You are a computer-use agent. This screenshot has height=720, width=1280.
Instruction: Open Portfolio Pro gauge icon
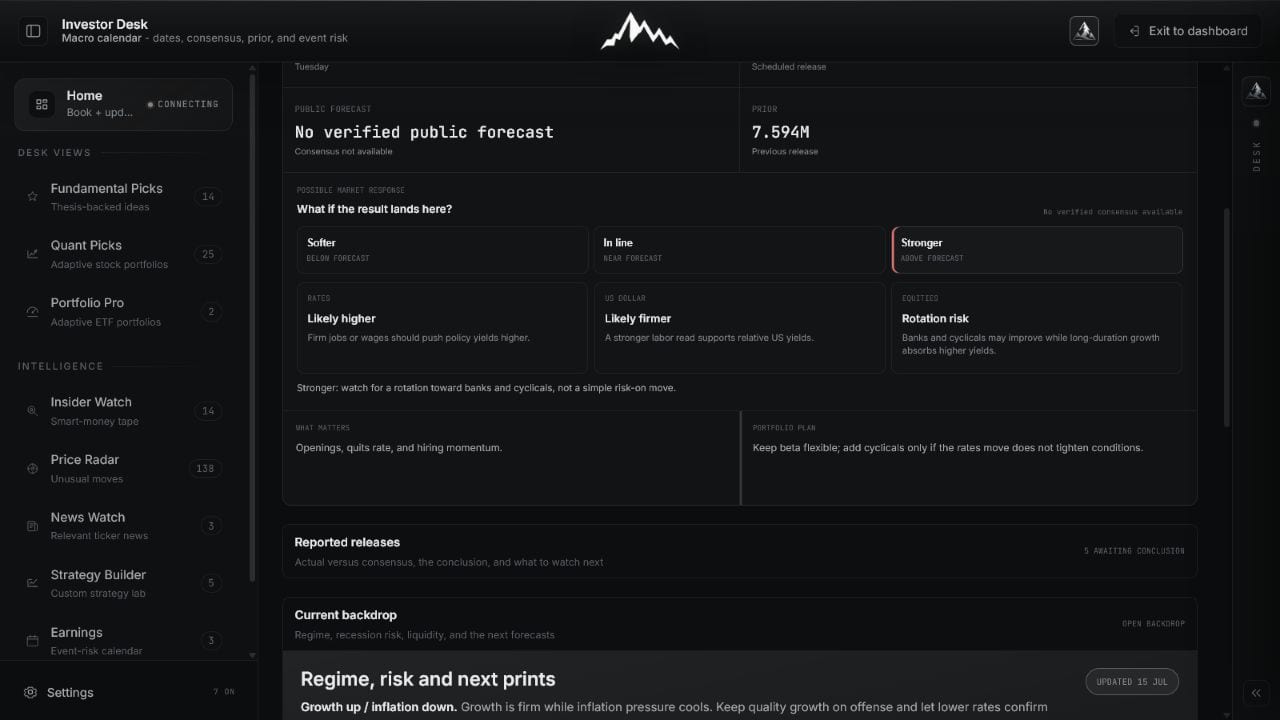point(32,312)
